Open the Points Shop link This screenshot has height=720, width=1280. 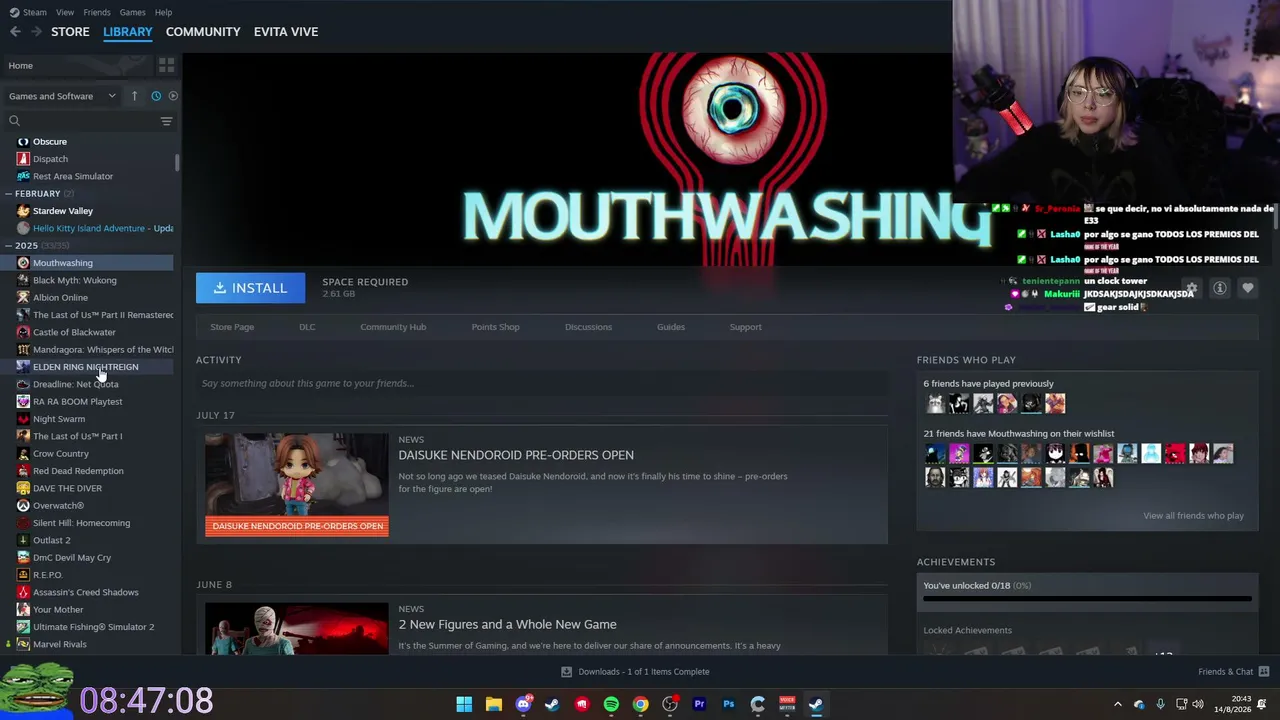pos(496,327)
